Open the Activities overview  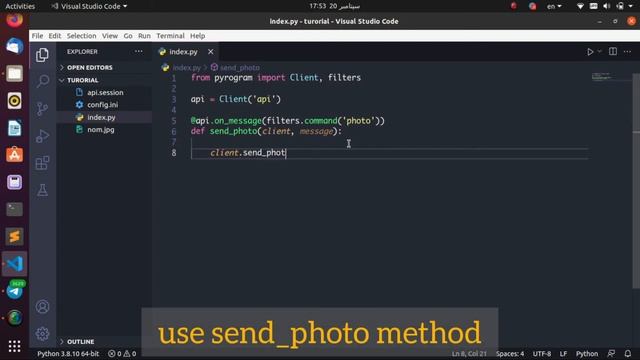coord(20,6)
